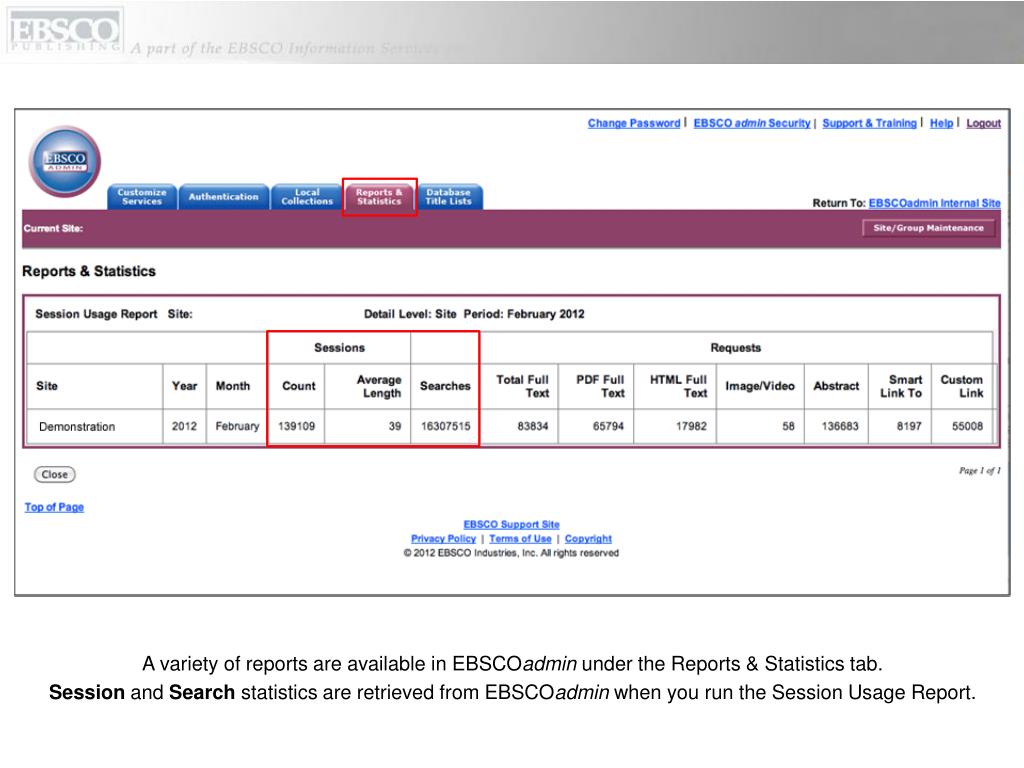Click the Custom Link column header
The height and width of the screenshot is (768, 1024).
[961, 386]
